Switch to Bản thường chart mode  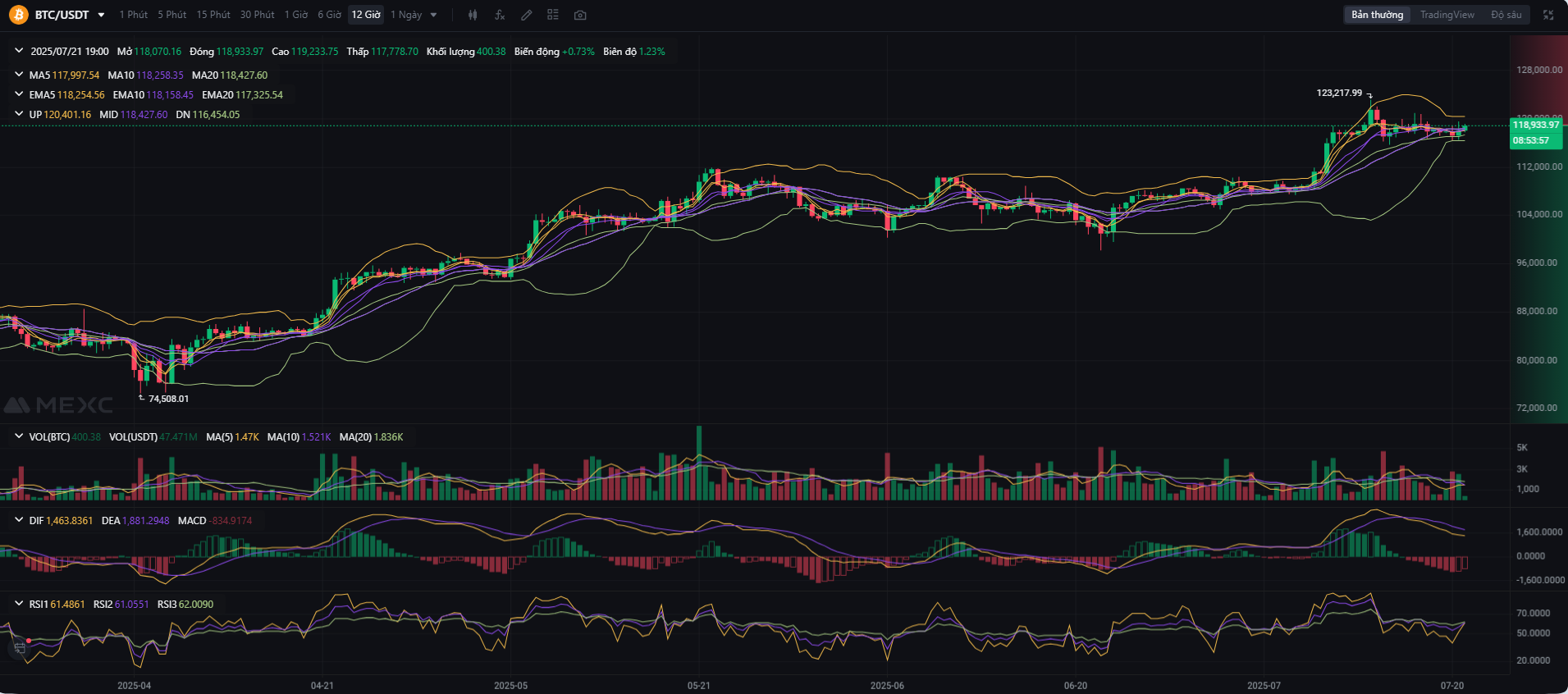(1378, 15)
